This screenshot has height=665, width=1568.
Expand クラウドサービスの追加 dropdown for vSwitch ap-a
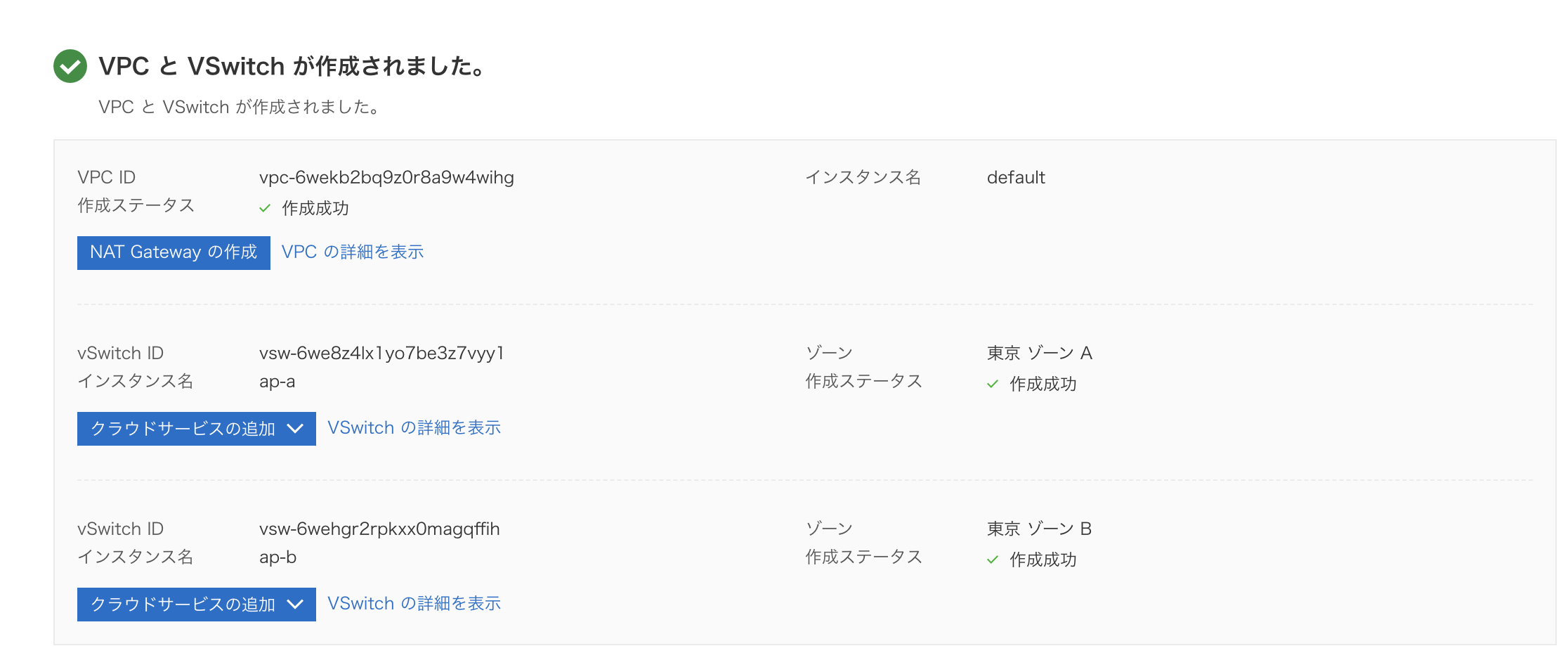click(x=196, y=428)
